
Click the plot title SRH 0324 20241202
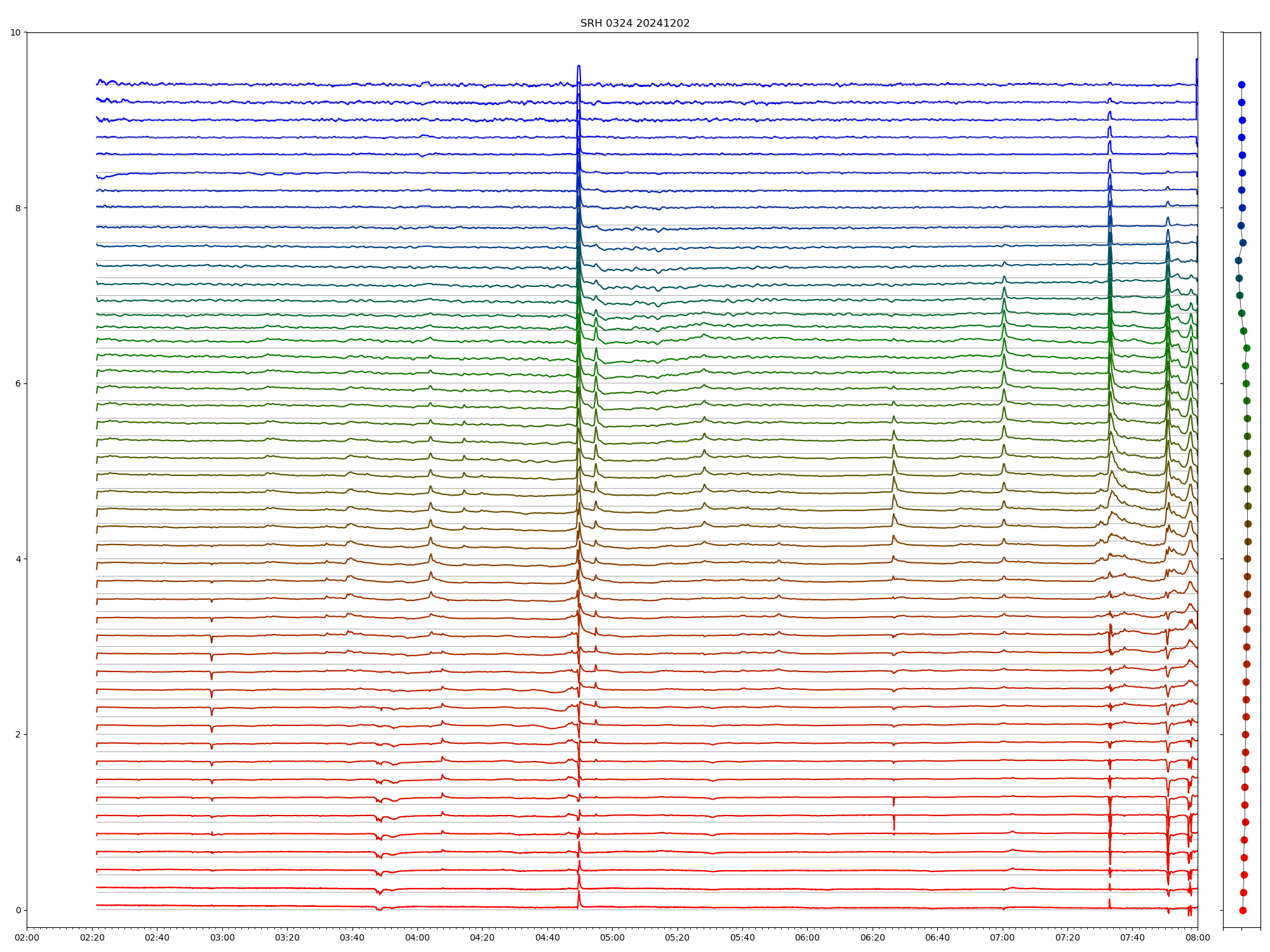pos(634,23)
